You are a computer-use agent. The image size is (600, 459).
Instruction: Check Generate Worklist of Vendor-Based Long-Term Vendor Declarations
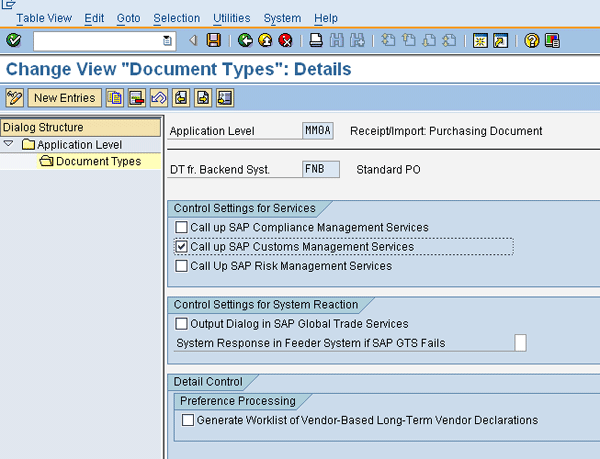point(188,420)
